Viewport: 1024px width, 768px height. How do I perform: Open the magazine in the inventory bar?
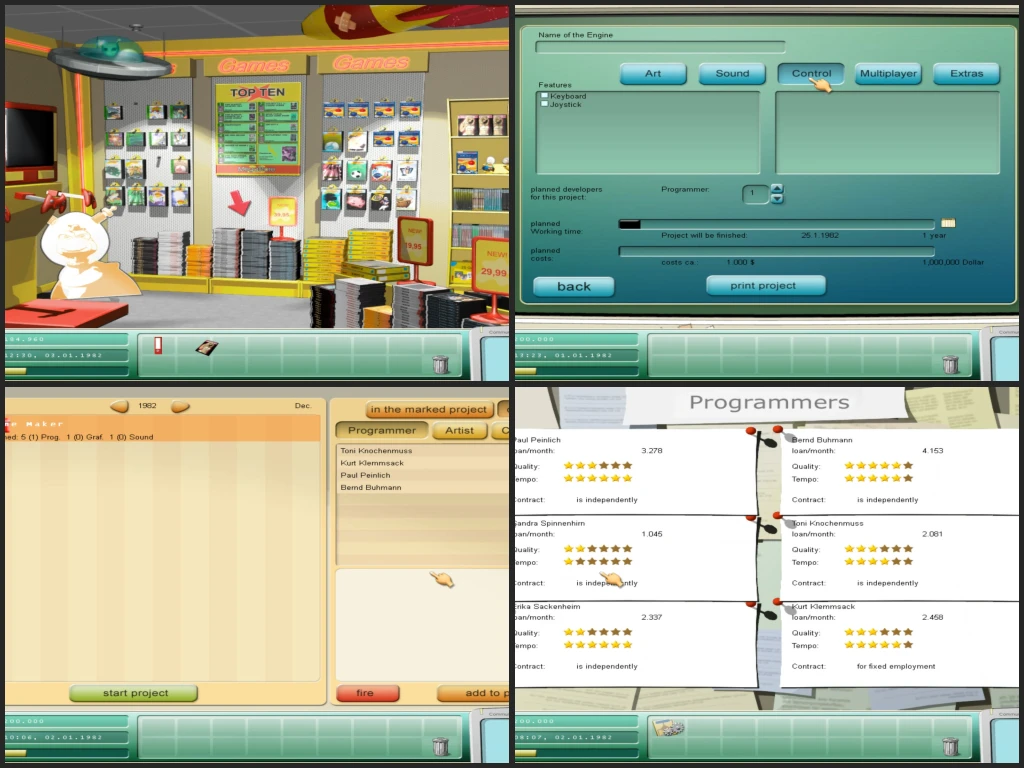coord(207,348)
